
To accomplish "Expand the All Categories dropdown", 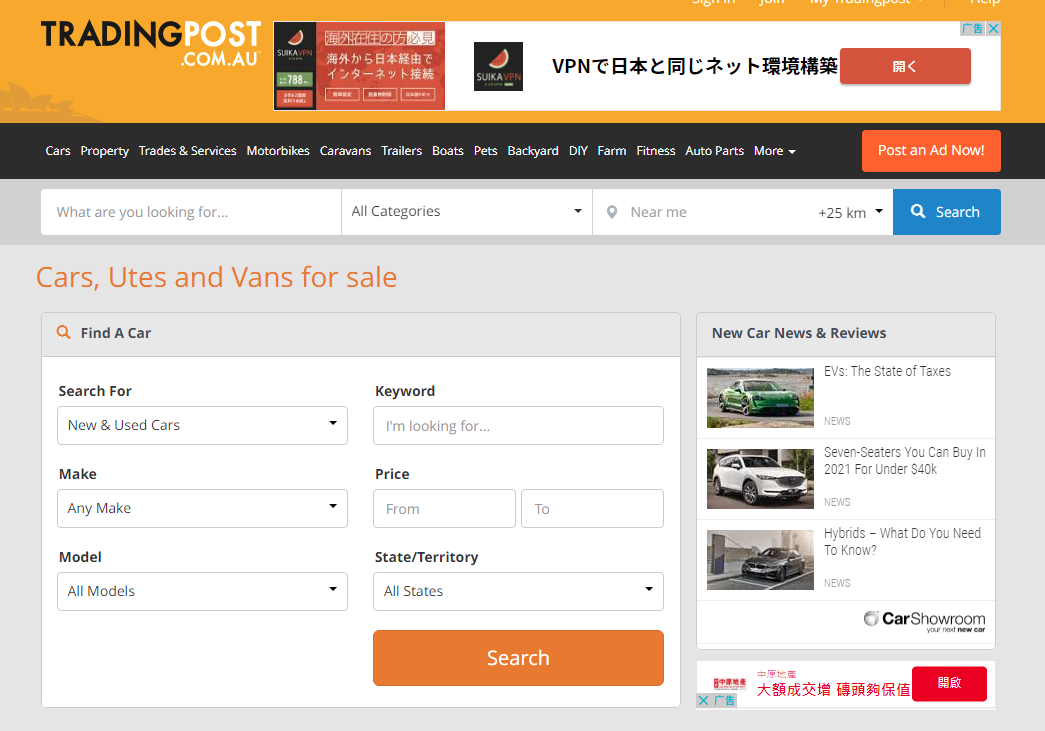I will [x=466, y=212].
